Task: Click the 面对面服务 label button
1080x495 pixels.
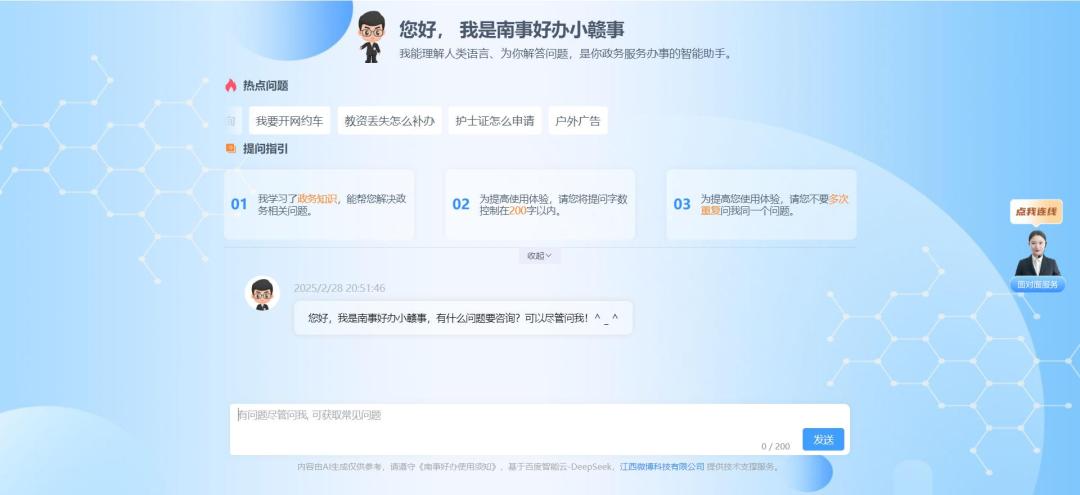Action: tap(1037, 284)
